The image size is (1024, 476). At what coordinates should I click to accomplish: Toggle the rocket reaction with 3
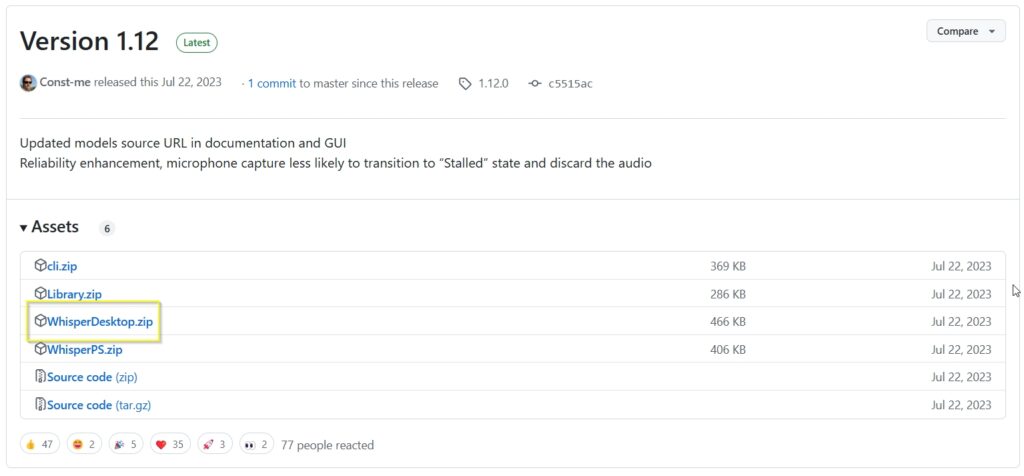point(214,445)
